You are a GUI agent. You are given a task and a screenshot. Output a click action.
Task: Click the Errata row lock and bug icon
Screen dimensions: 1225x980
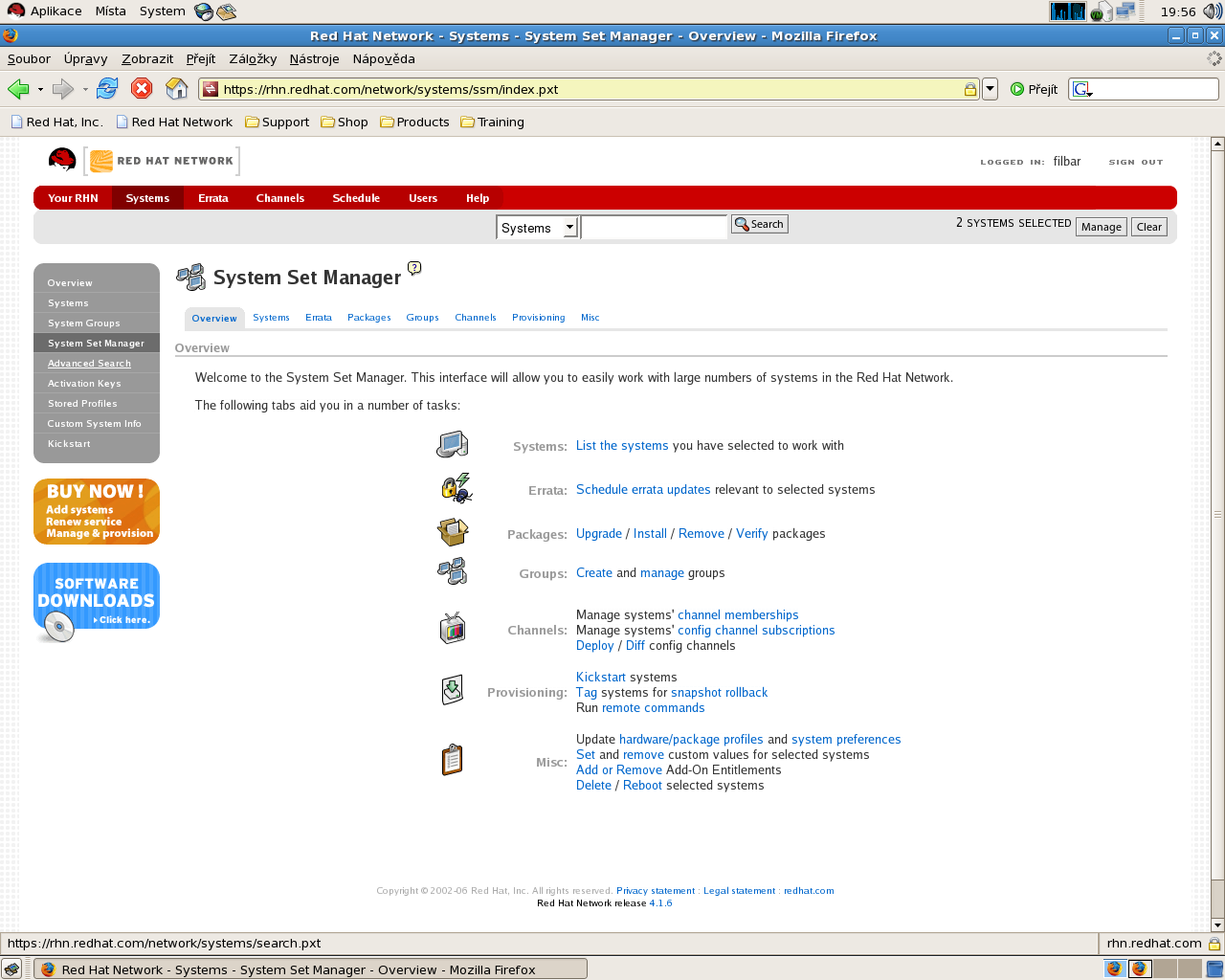click(x=456, y=488)
